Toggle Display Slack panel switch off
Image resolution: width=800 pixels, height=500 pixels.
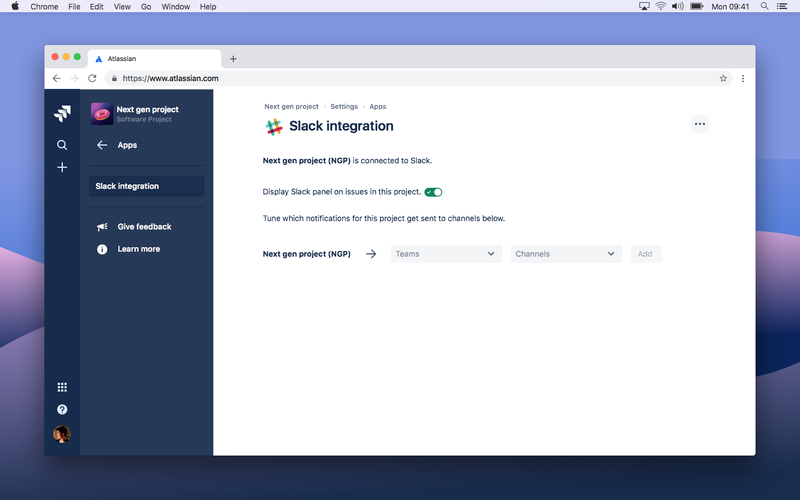(433, 192)
